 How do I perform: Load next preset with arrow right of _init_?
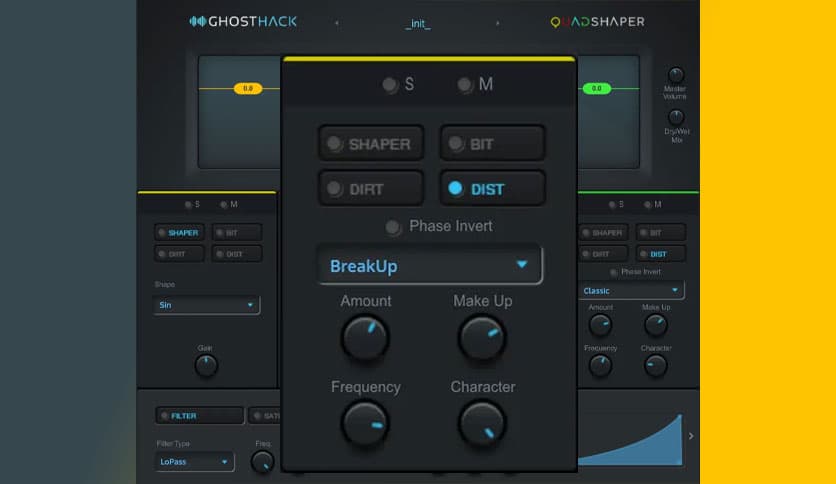497,23
